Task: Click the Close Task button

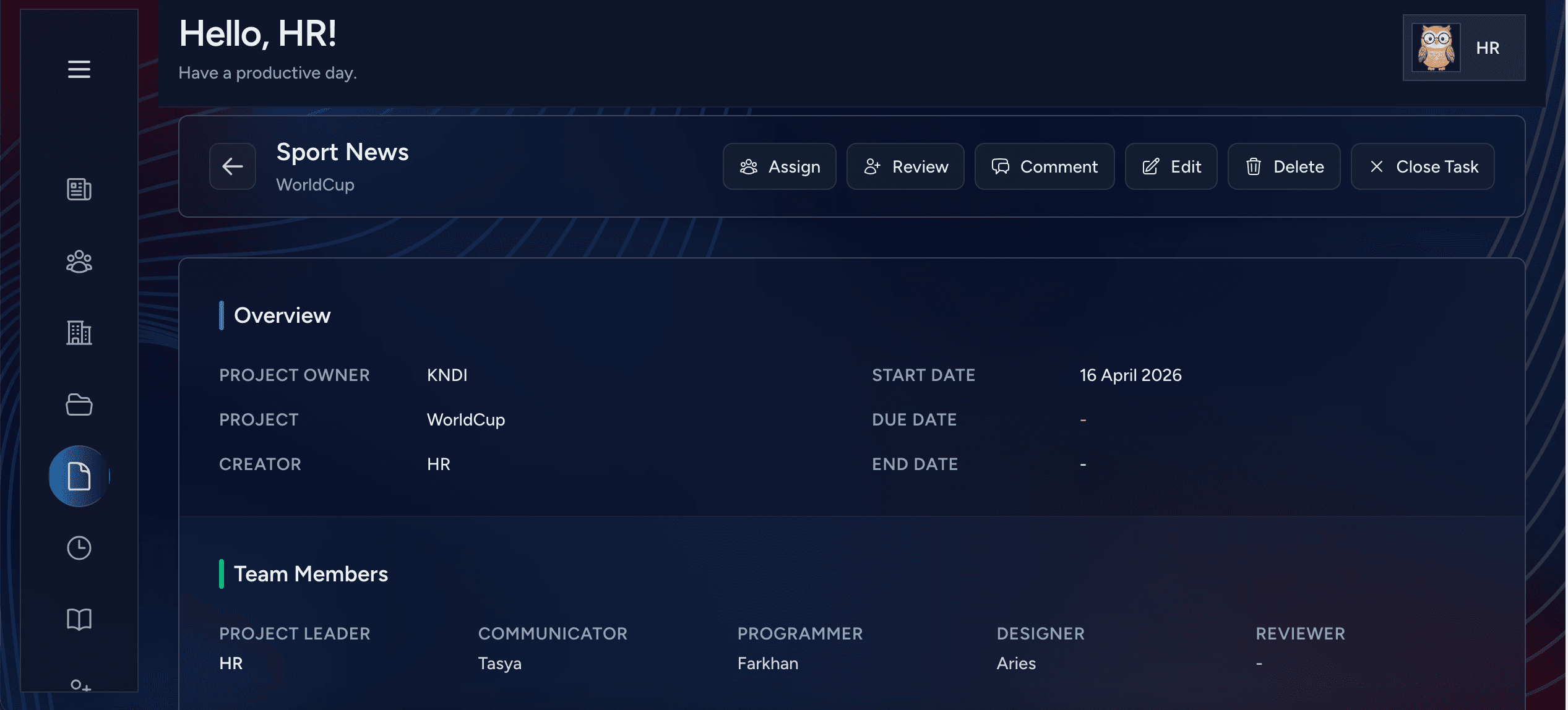Action: (1423, 166)
